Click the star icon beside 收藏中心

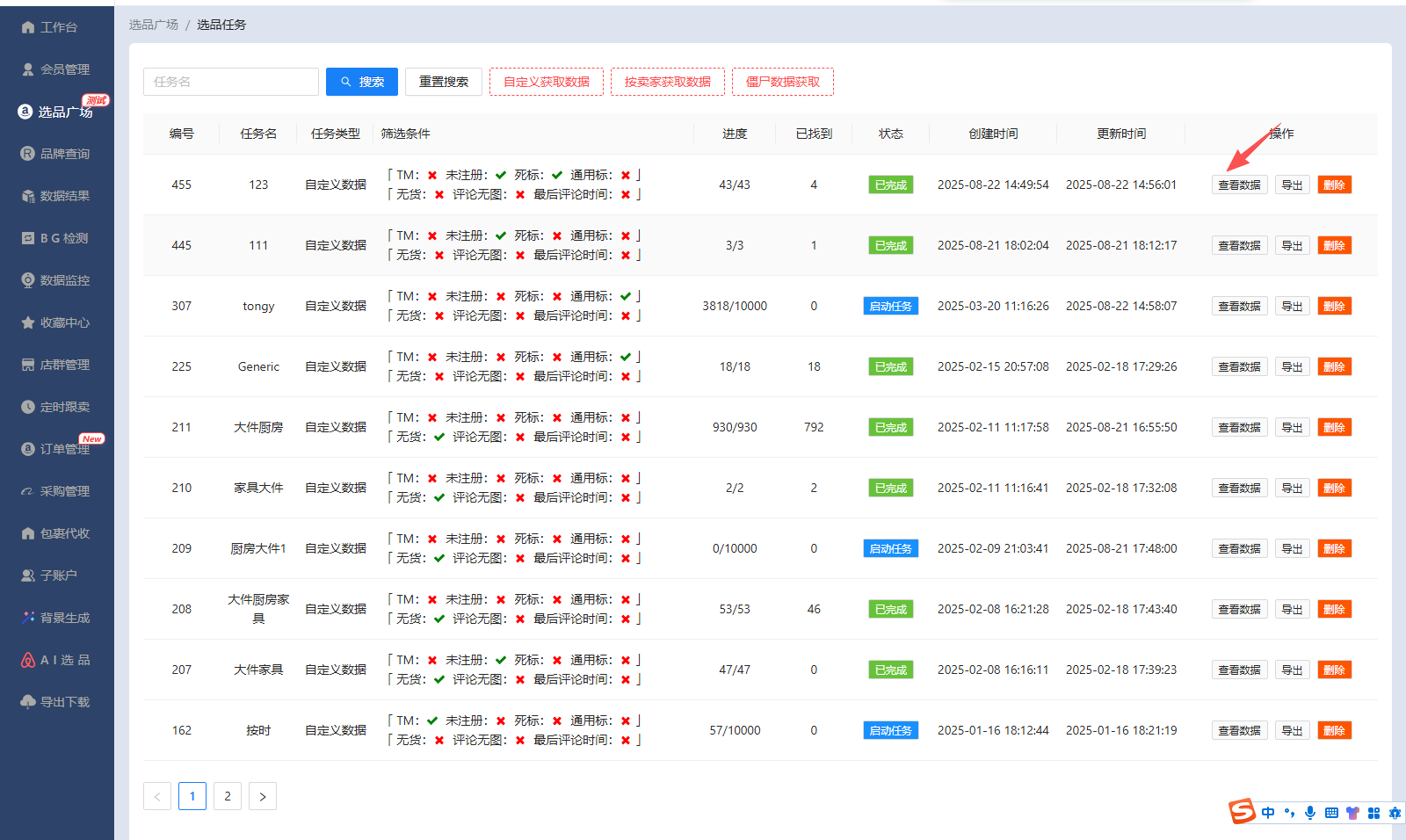28,322
